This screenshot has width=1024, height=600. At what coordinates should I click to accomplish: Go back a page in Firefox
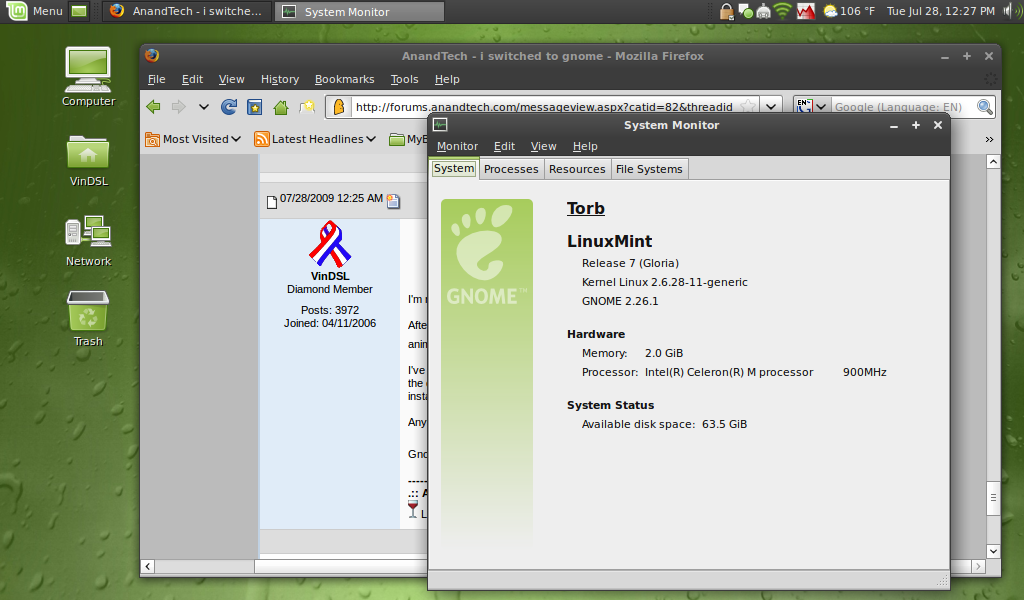pyautogui.click(x=153, y=107)
